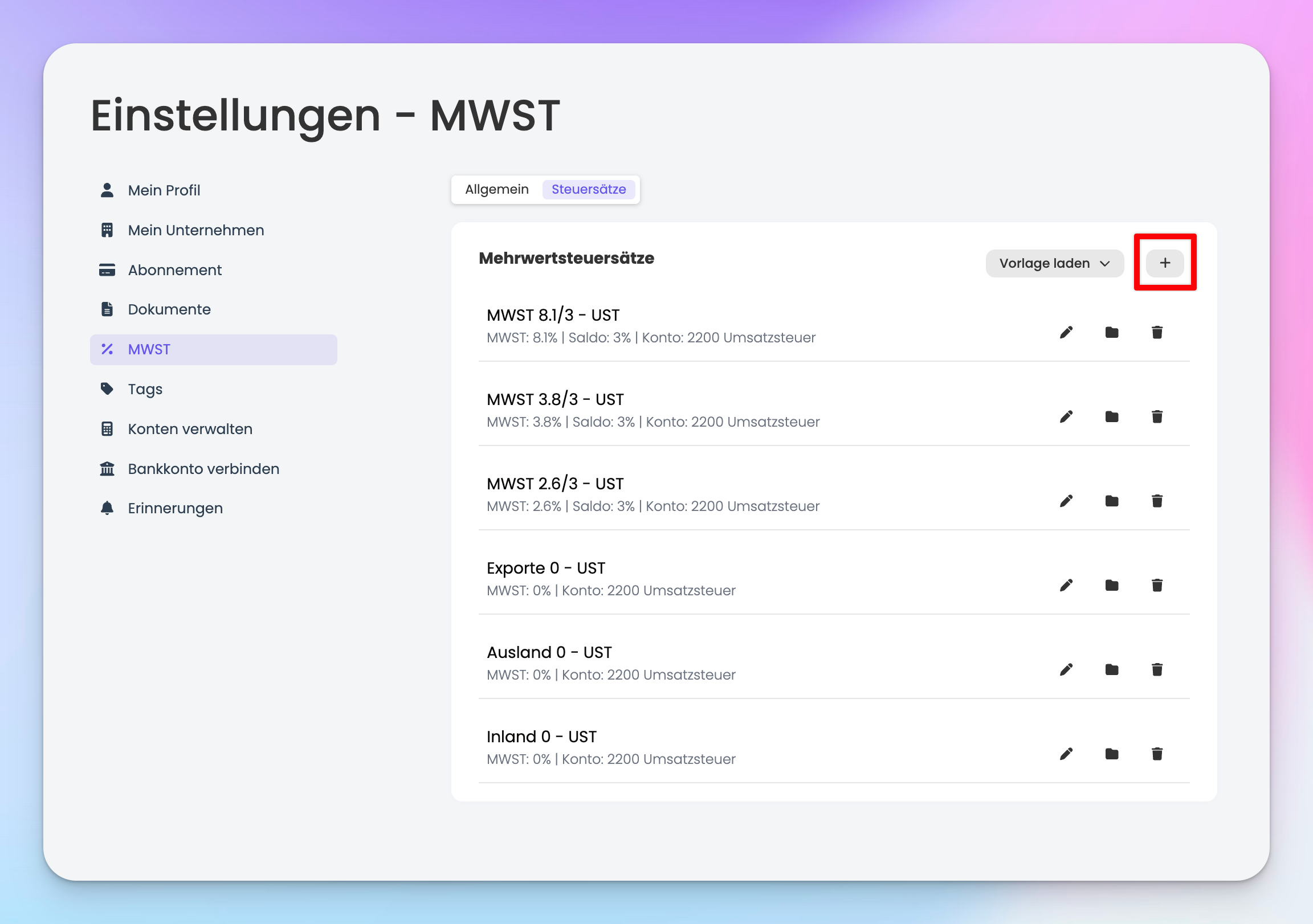Open Bankkonto verbinden settings
1313x924 pixels.
[203, 469]
